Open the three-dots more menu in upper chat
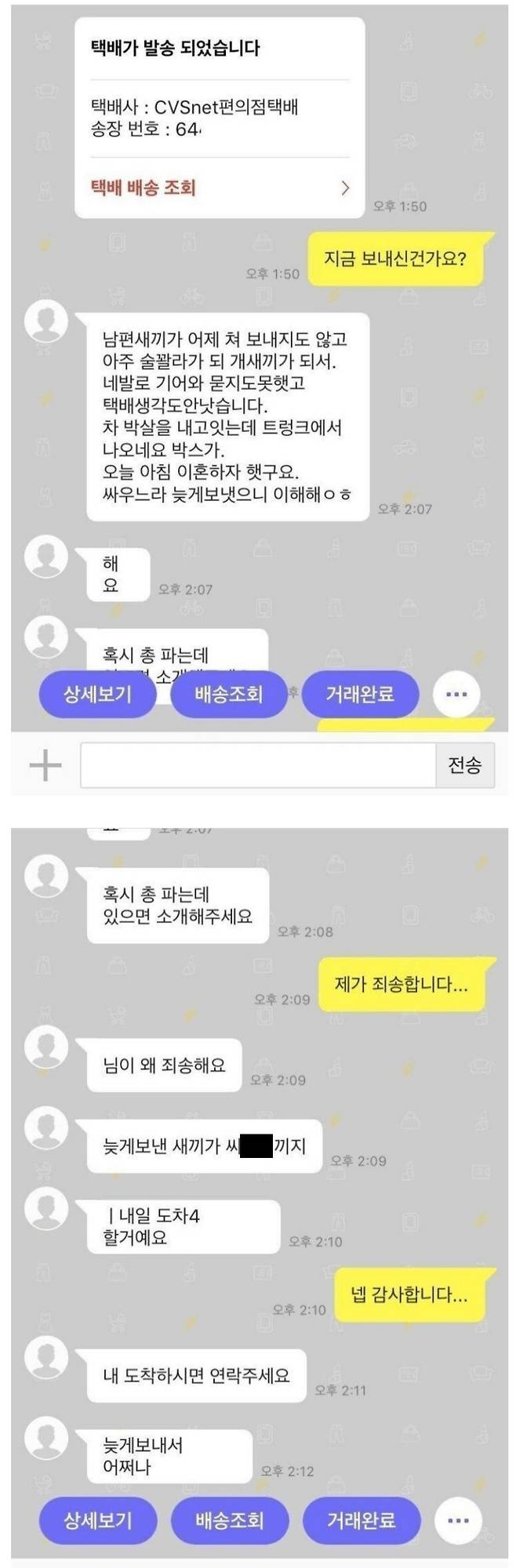 (456, 694)
